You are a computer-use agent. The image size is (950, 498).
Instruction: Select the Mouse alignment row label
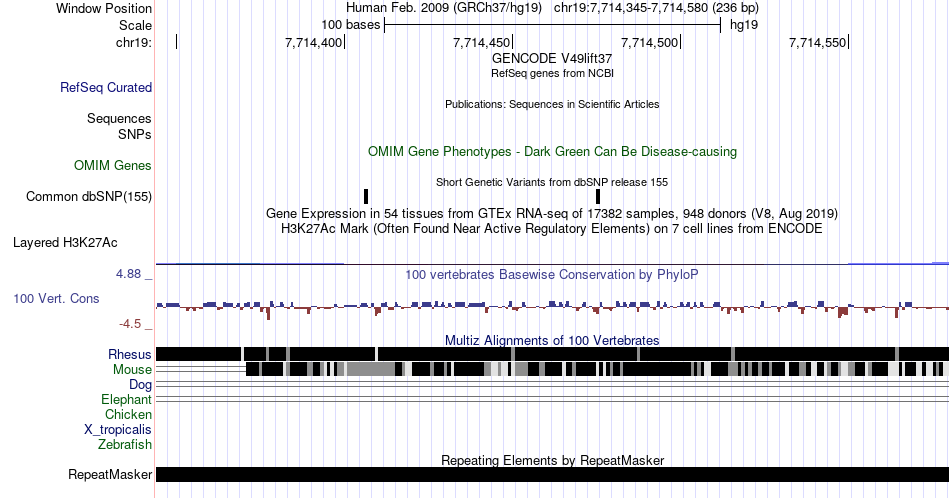pyautogui.click(x=132, y=369)
